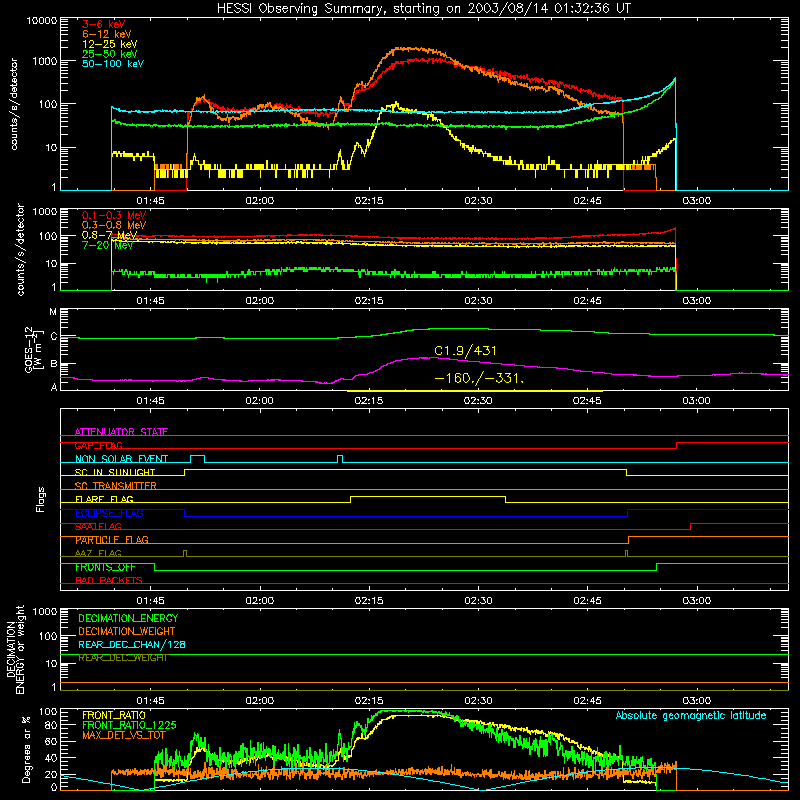800x800 pixels.
Task: Click the GOES-12 axis label
Action: pos(33,349)
